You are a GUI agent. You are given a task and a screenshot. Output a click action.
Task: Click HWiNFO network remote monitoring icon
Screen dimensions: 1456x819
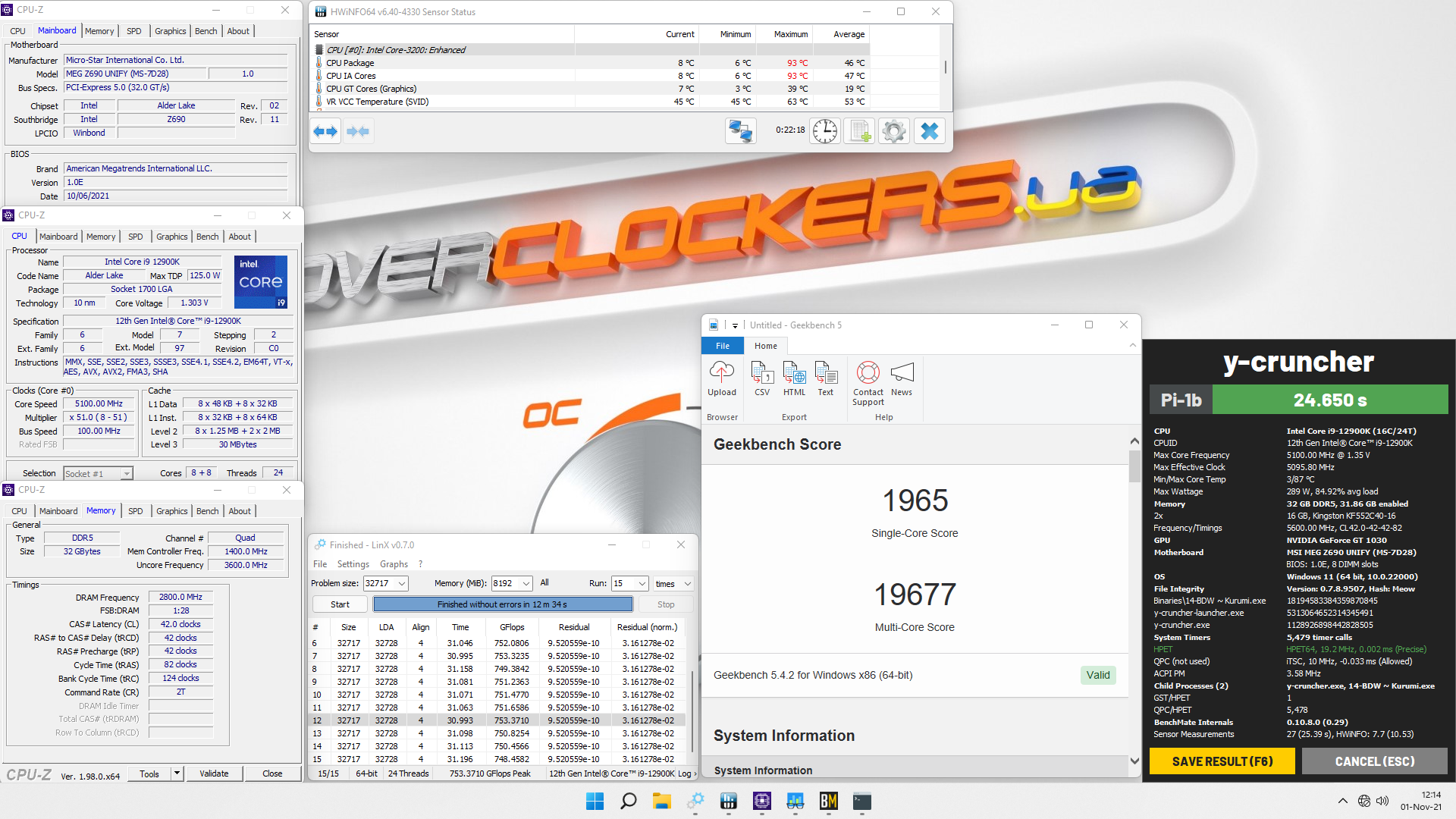740,131
